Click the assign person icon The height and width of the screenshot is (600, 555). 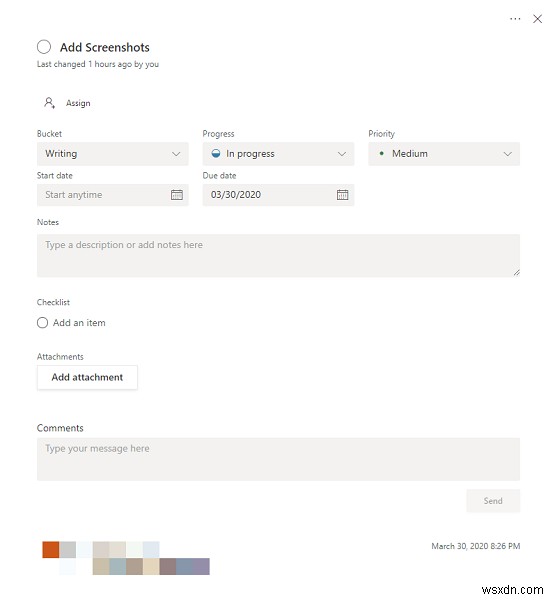click(49, 103)
